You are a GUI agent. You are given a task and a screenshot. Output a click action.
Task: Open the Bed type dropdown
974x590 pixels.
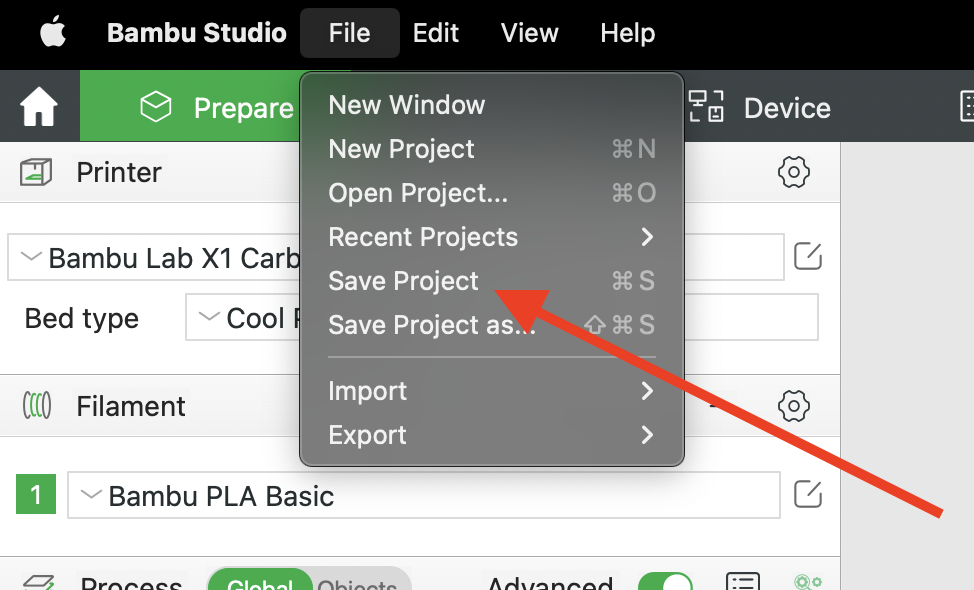click(246, 318)
